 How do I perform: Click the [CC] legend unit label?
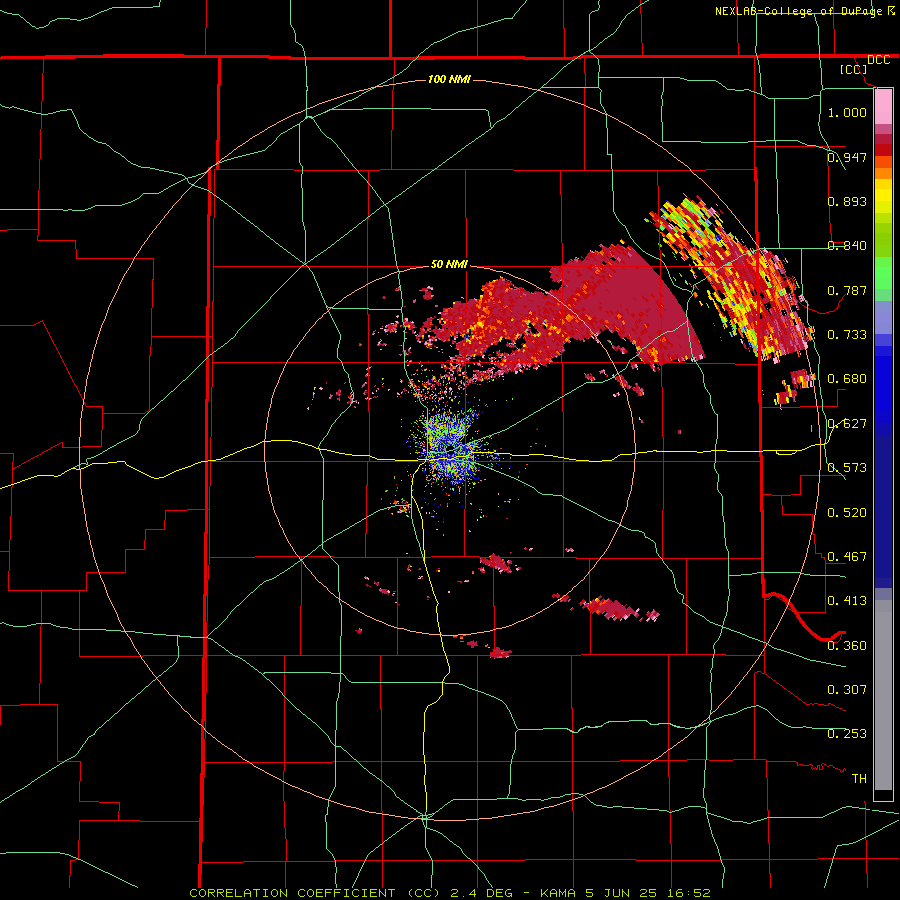pos(854,69)
